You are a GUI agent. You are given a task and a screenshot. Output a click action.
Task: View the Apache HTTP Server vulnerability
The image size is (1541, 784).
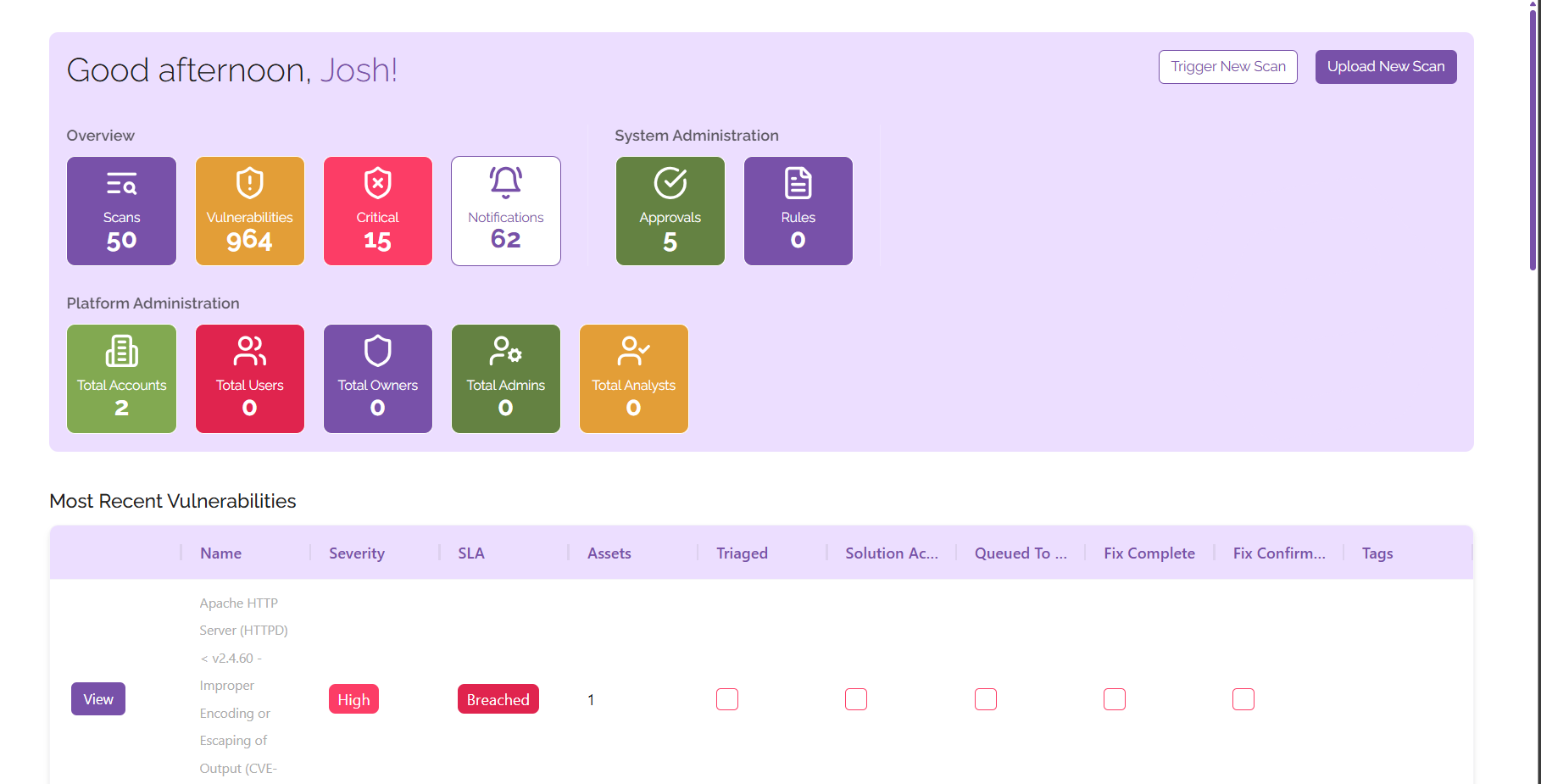[98, 699]
